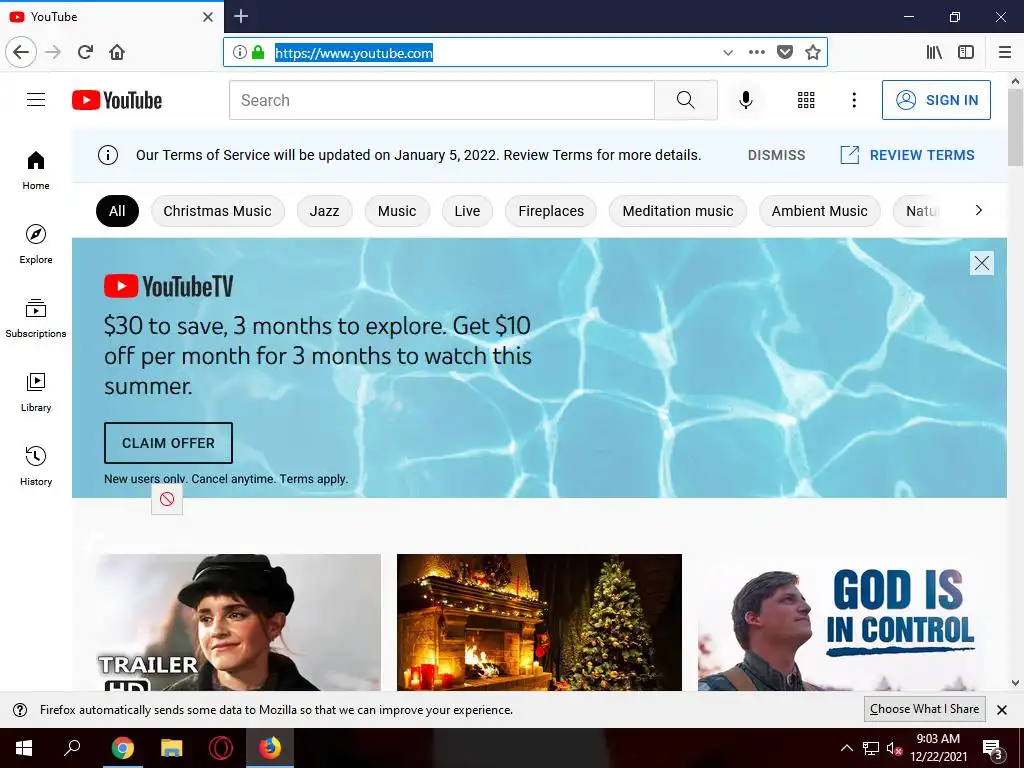Click the CLAIM OFFER button
The width and height of the screenshot is (1024, 768).
[x=168, y=443]
